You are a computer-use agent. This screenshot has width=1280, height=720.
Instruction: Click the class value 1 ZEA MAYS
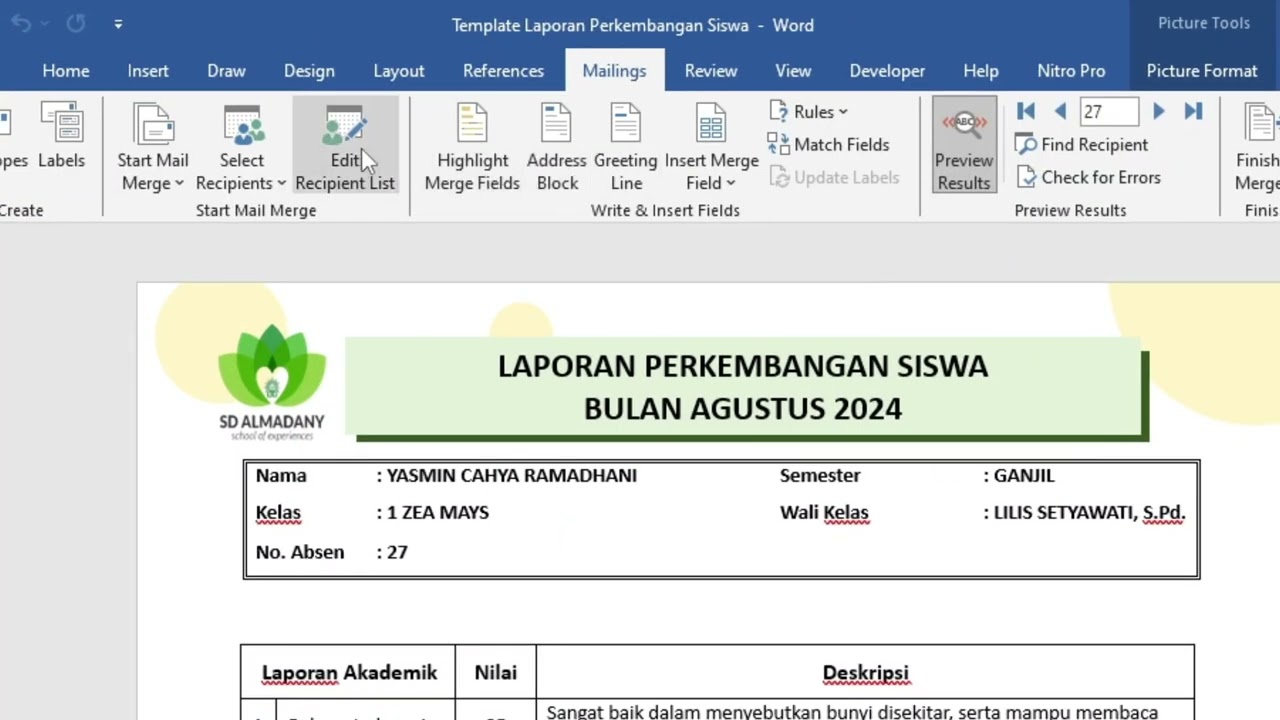438,513
